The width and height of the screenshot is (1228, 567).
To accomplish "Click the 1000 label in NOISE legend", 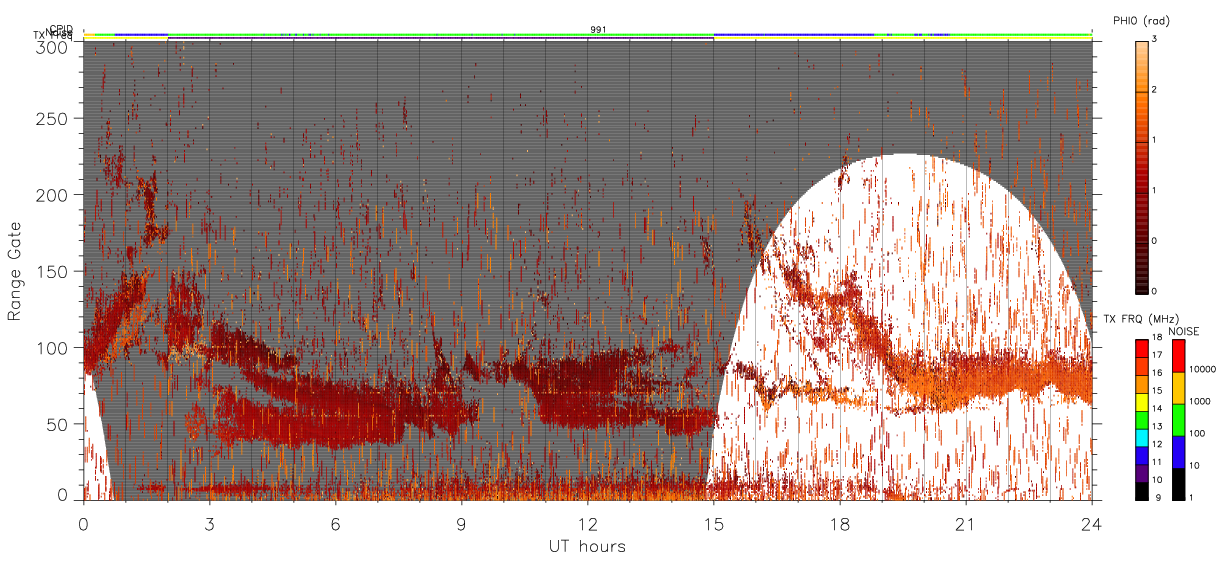I will pyautogui.click(x=1199, y=401).
